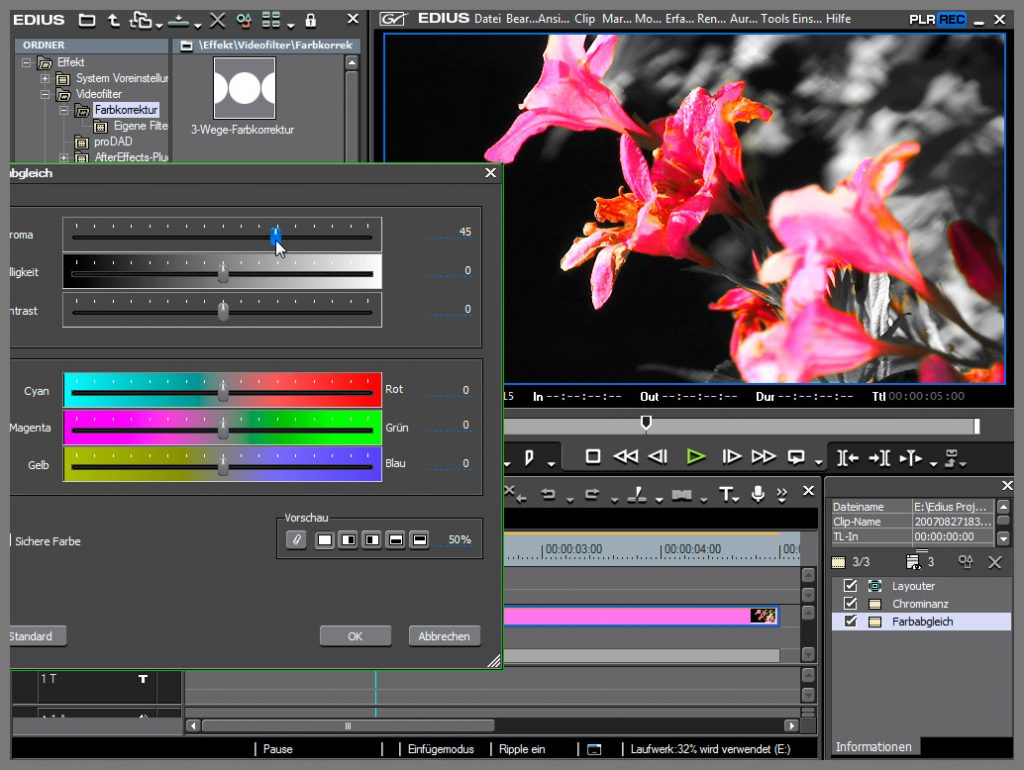Click the voice-over microphone icon in timeline toolbar
The image size is (1024, 770).
tap(758, 494)
